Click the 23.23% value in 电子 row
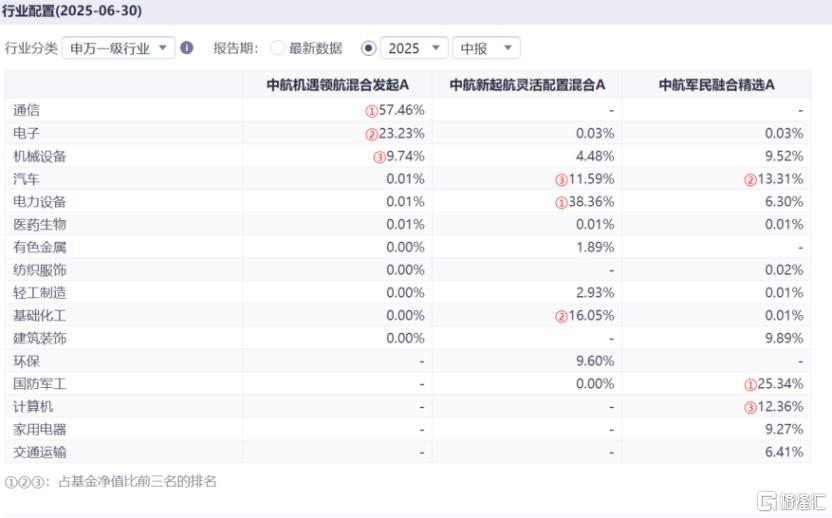Screen dimensions: 832x518 tap(401, 133)
